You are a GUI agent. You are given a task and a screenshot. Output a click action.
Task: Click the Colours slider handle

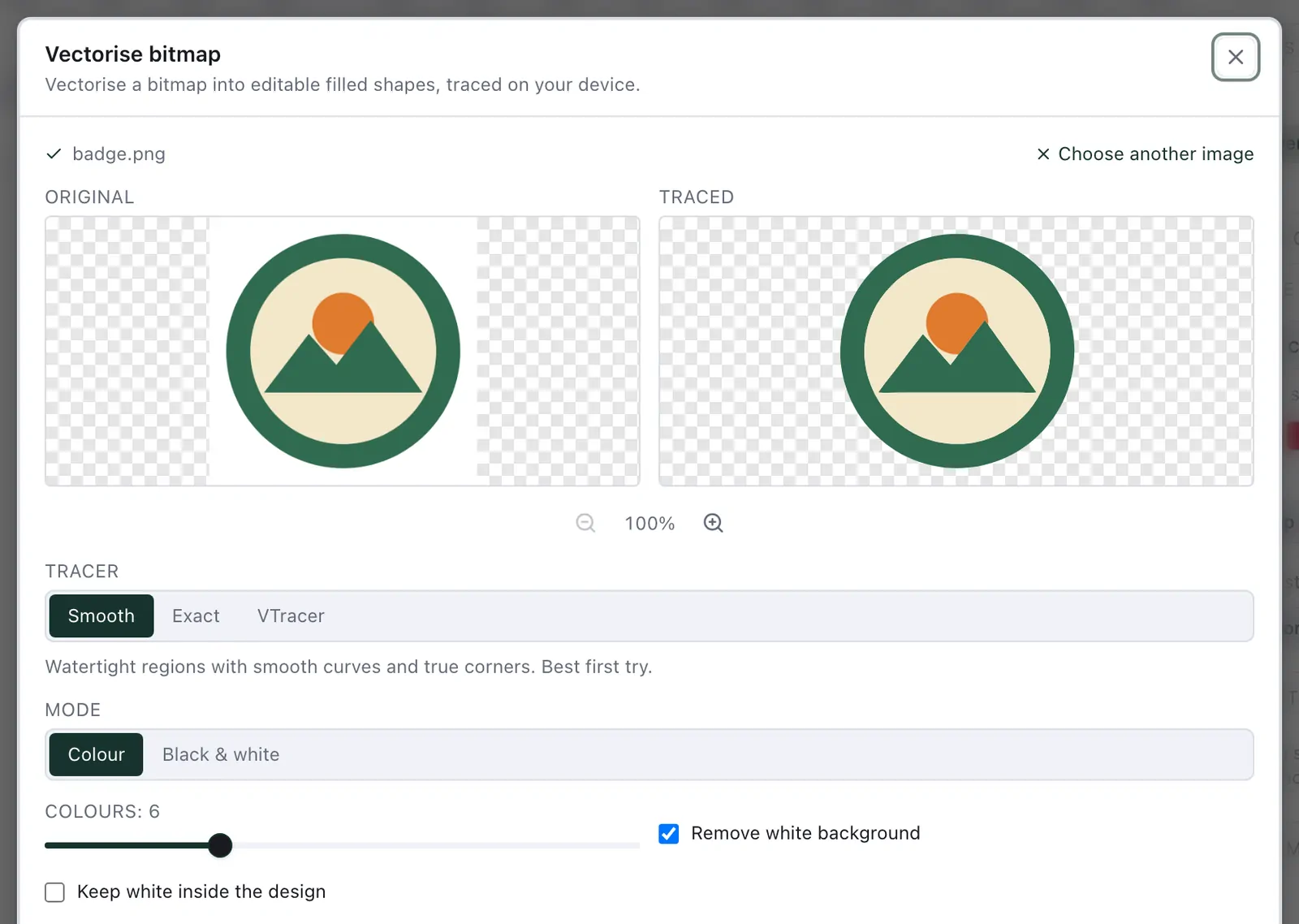220,845
